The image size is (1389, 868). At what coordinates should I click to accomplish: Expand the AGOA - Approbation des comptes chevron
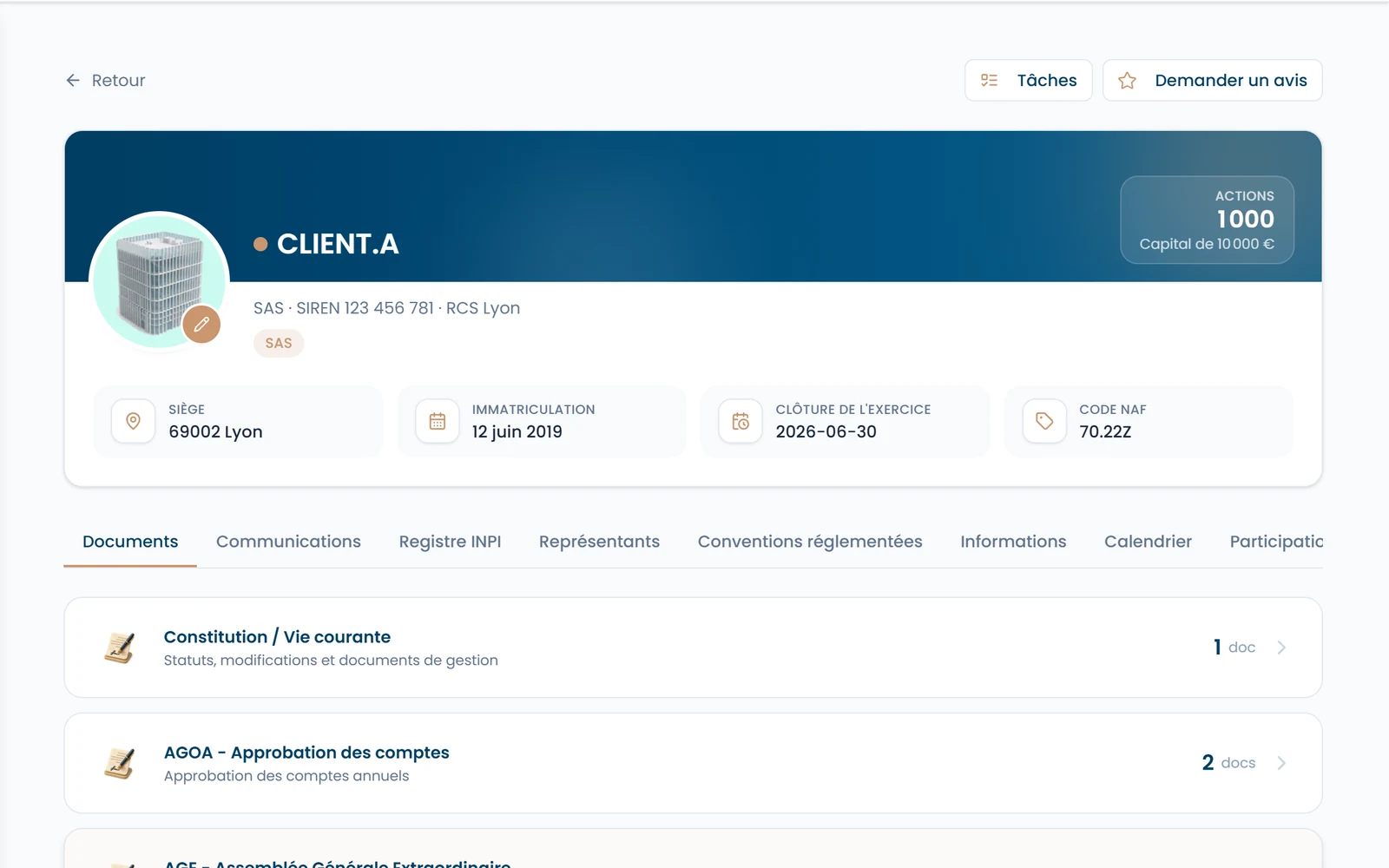1281,763
